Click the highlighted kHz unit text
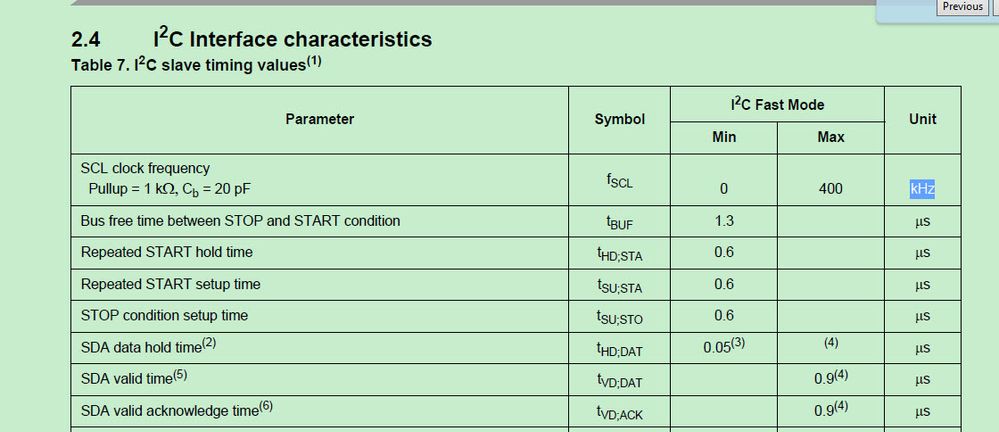The height and width of the screenshot is (432, 999). 922,189
